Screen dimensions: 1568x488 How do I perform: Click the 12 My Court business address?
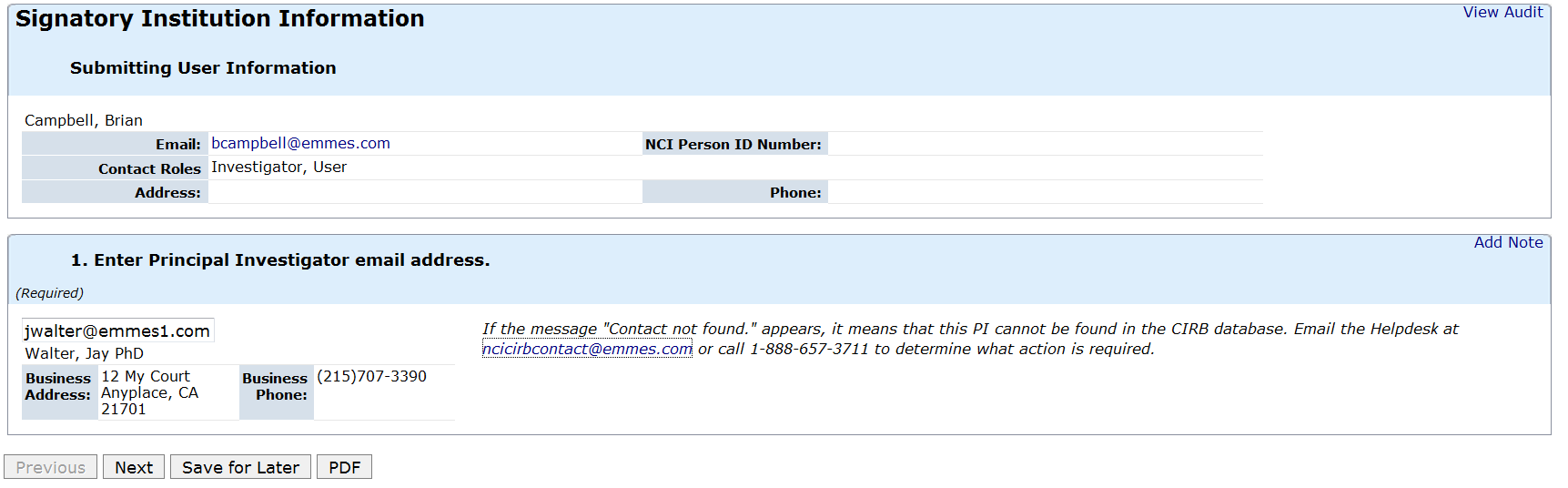(146, 377)
